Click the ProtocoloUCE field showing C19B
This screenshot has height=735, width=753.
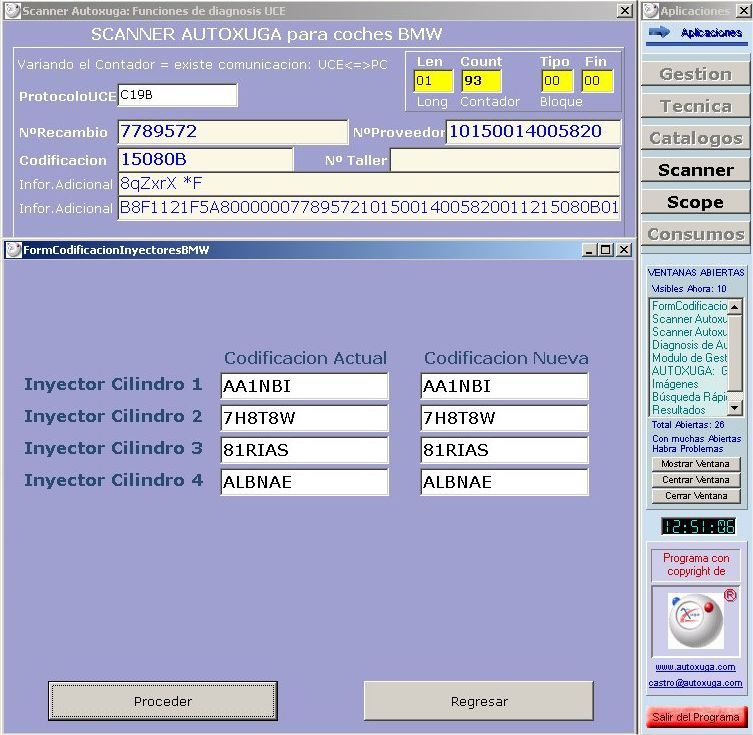click(x=177, y=95)
